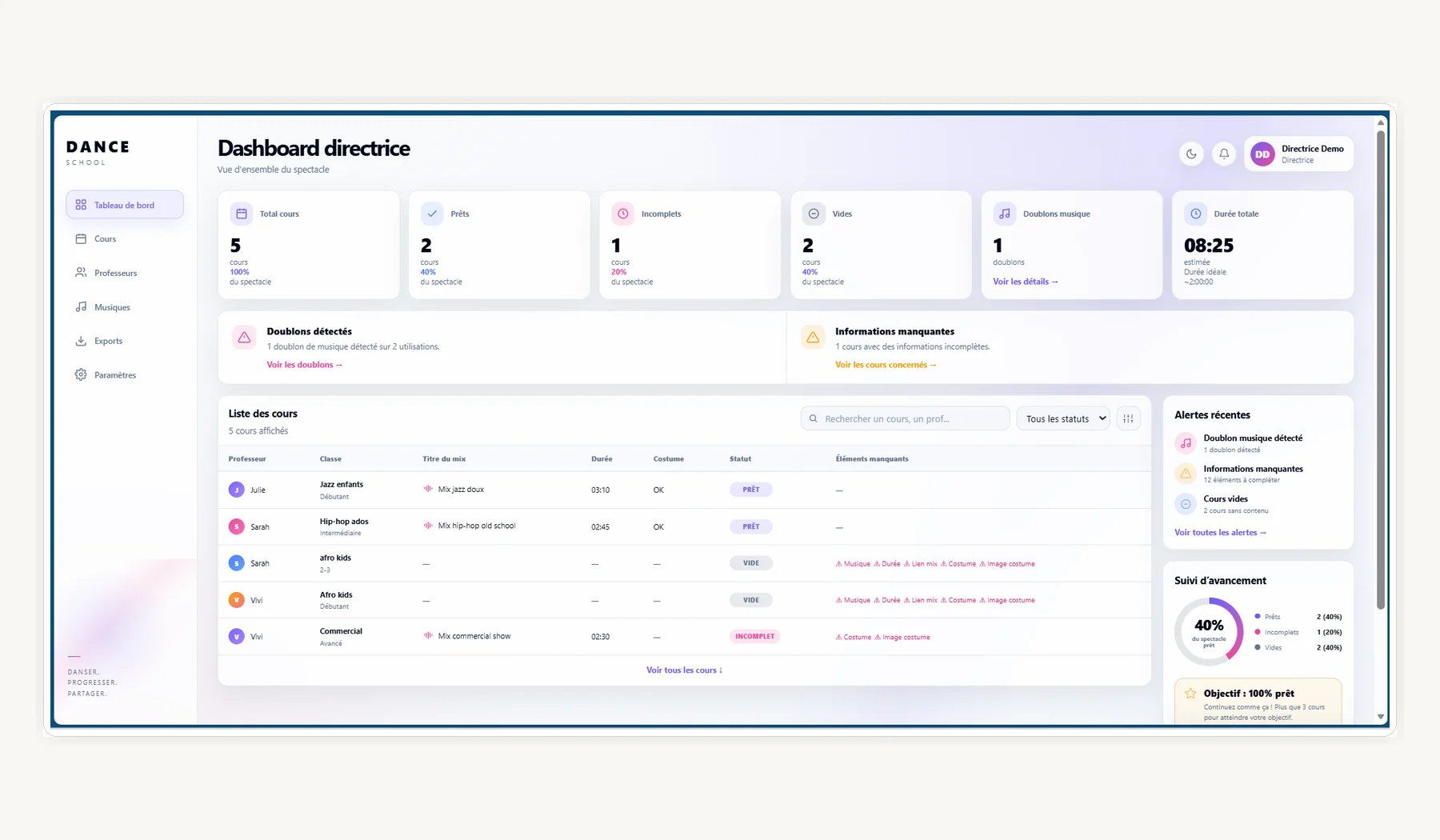Click the Informations manquantes alert icon in Alertes récentes
Screen dimensions: 1440x840
point(1186,474)
